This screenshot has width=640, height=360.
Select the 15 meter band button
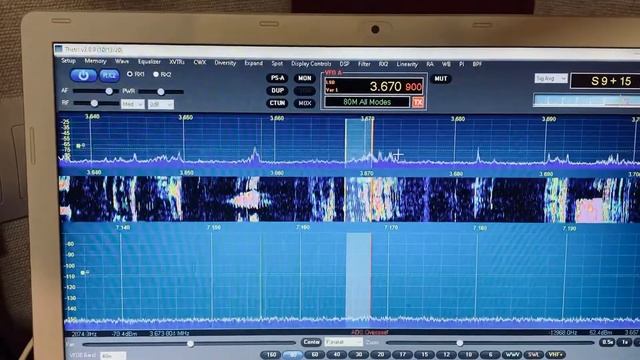pos(424,355)
